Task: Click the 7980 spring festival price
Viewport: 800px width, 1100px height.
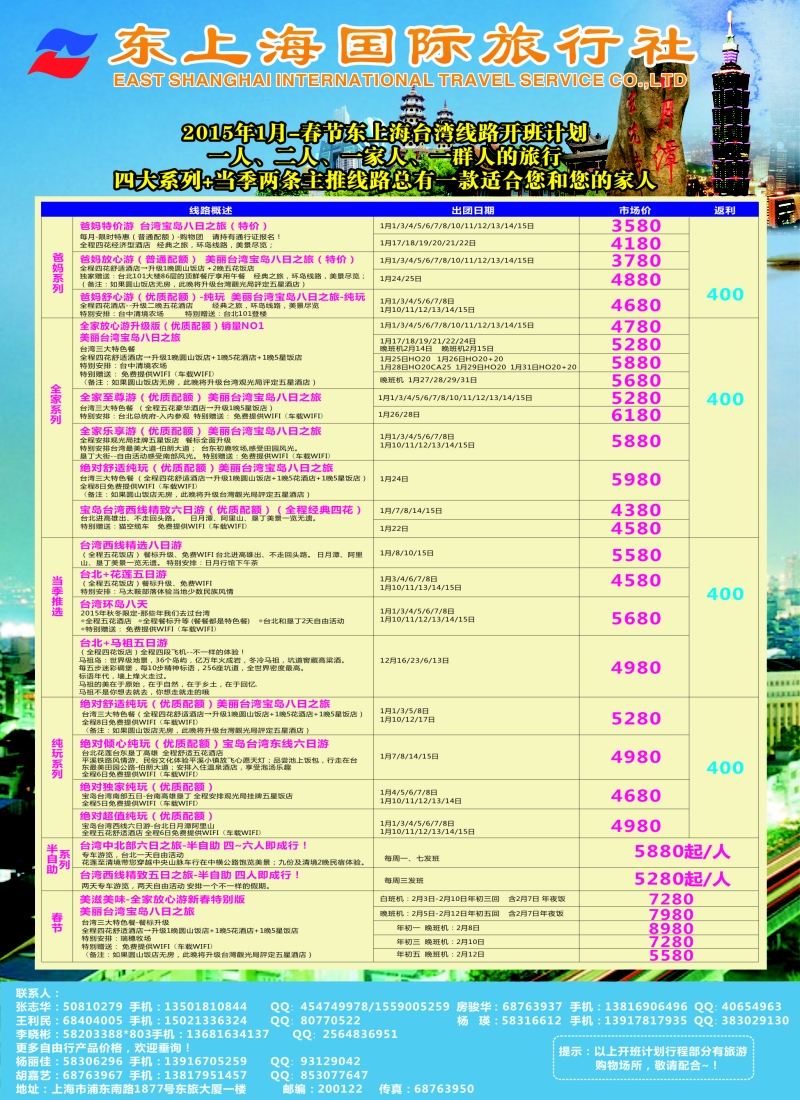Action: pos(671,914)
